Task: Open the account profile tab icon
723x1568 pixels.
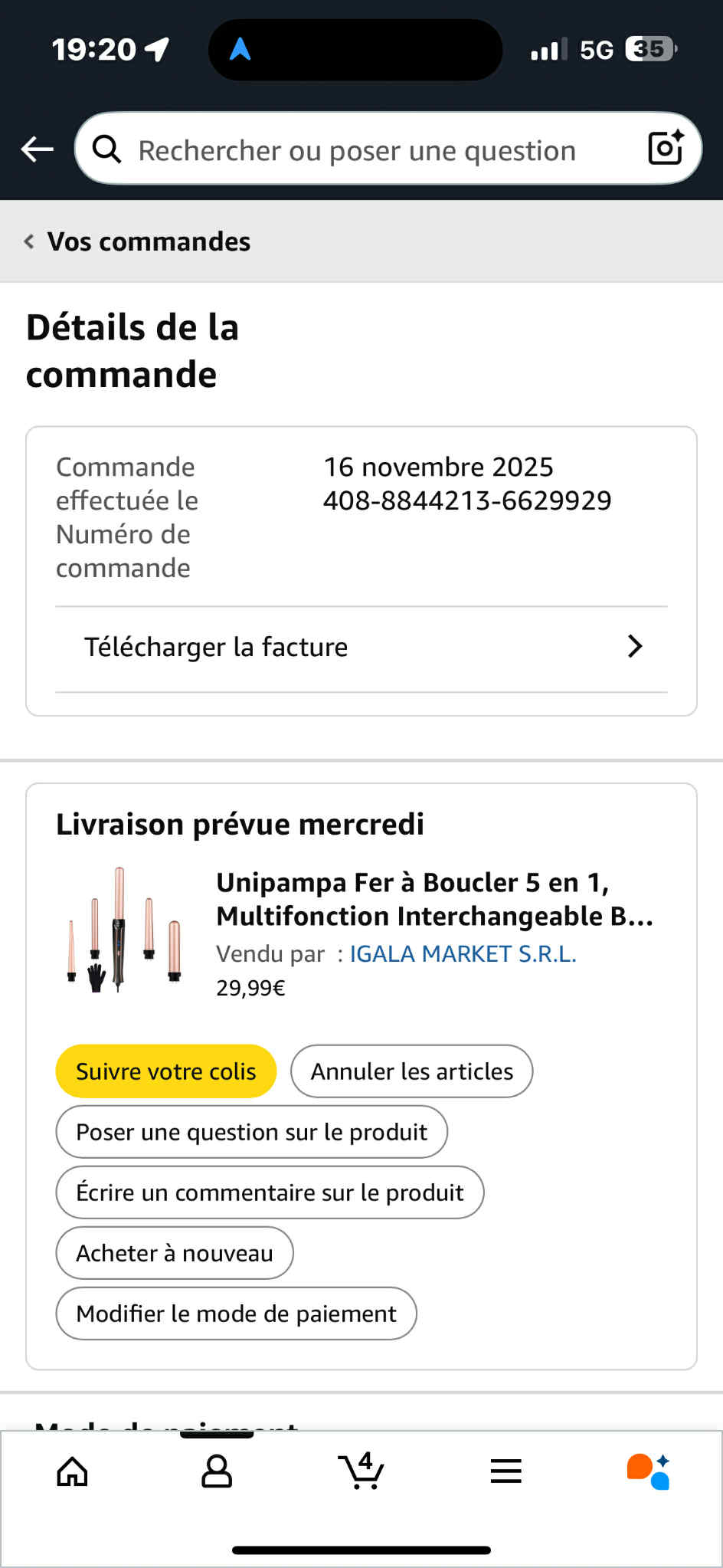Action: click(217, 1471)
